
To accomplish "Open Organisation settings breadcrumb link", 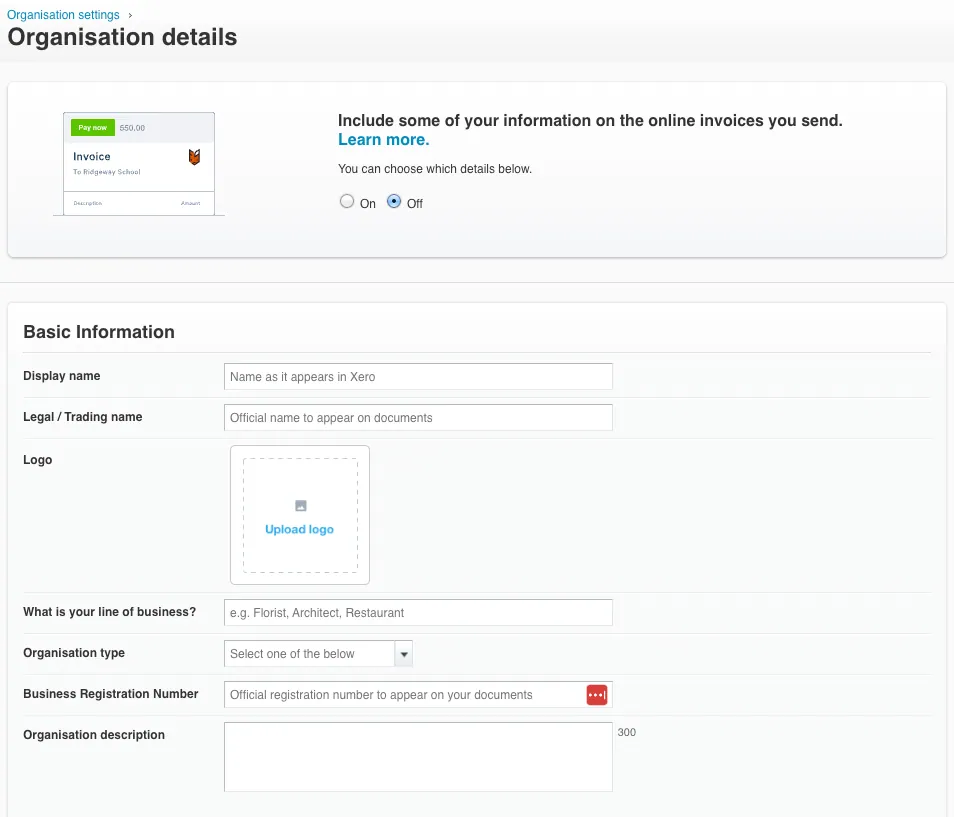I will coord(63,15).
